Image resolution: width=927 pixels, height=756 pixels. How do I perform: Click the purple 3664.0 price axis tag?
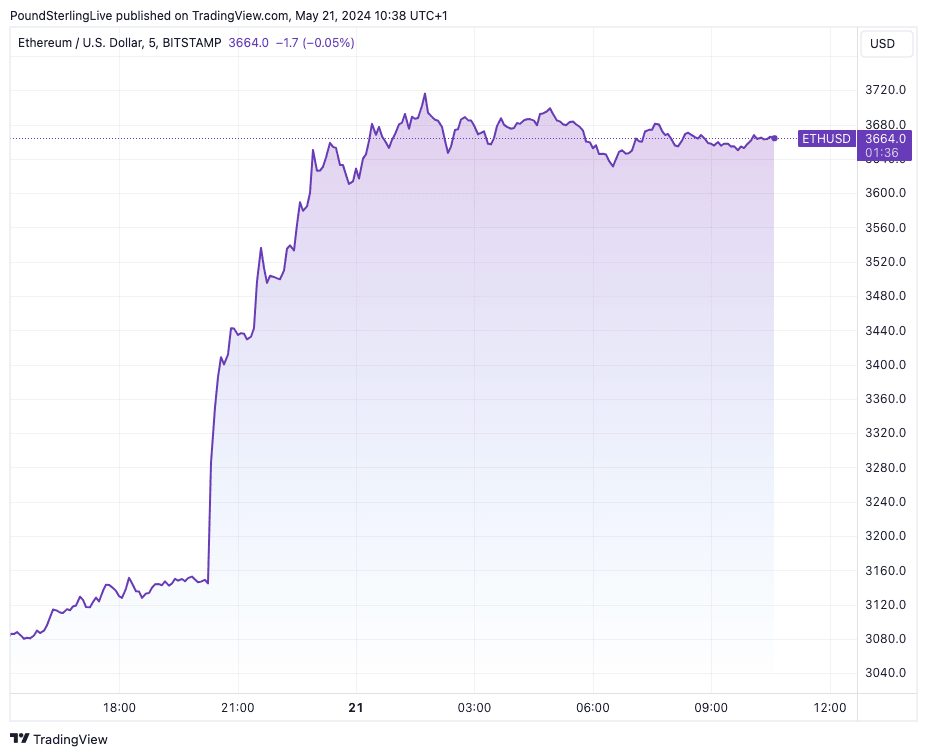click(886, 138)
